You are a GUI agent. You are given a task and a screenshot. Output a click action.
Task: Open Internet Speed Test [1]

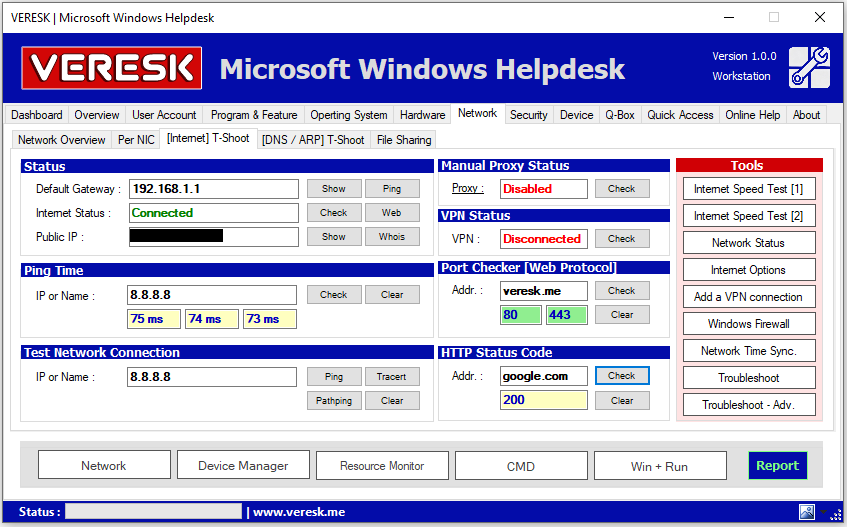[748, 189]
